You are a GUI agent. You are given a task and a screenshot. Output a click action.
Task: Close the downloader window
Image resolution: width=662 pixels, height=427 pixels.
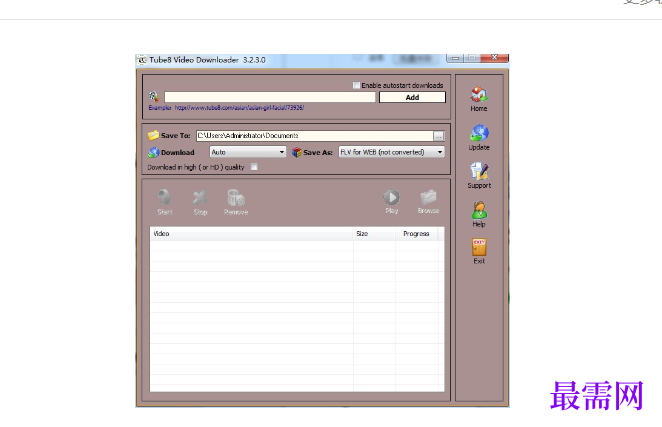494,58
